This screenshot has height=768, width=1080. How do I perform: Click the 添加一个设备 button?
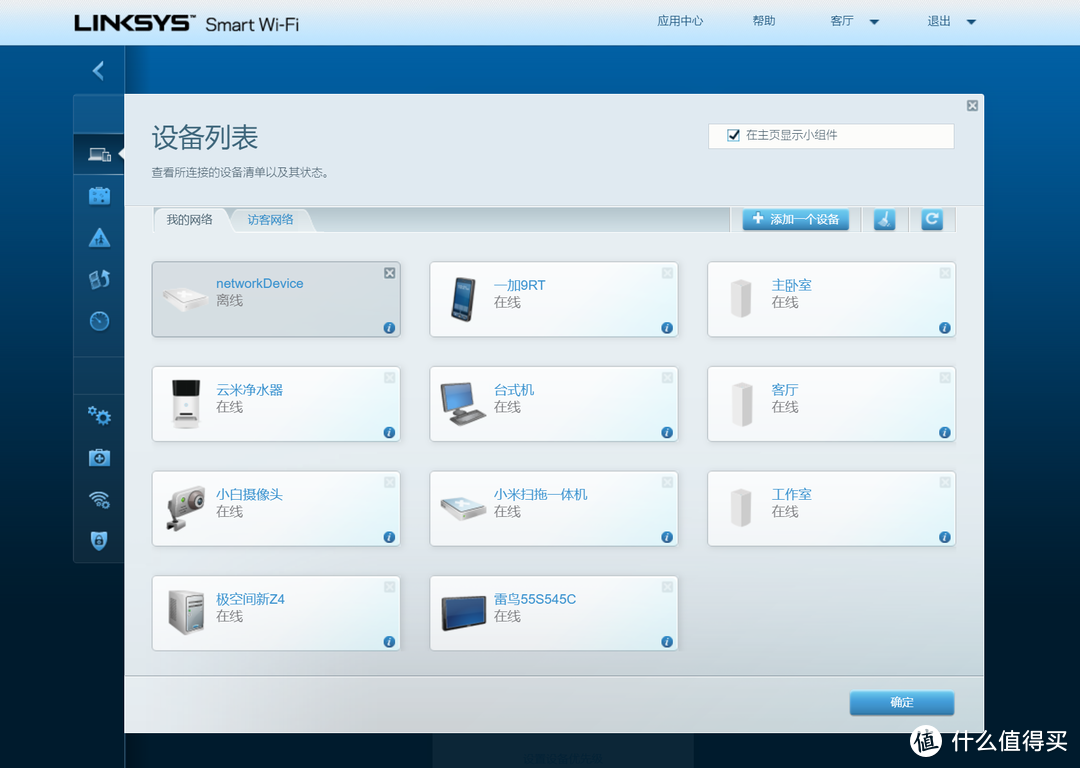[x=796, y=220]
